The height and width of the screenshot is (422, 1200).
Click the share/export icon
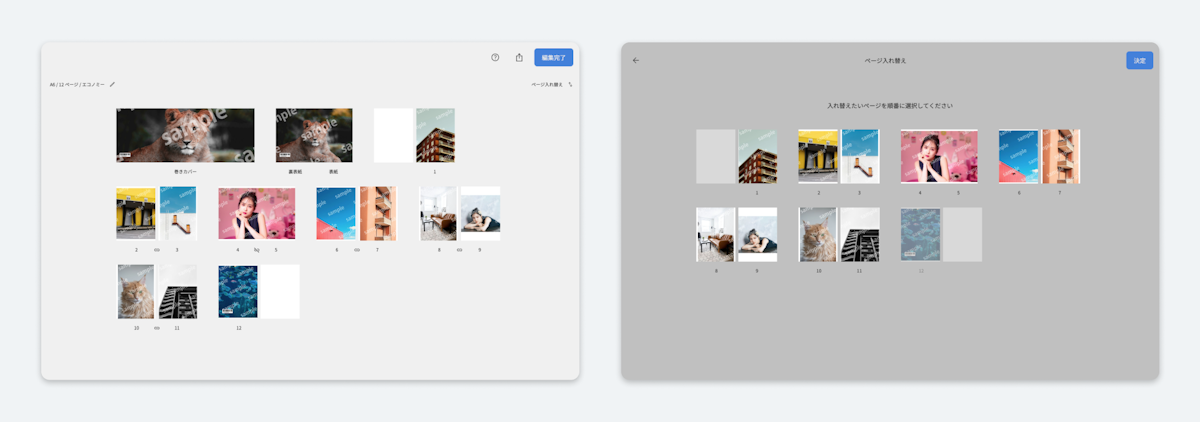tap(519, 58)
